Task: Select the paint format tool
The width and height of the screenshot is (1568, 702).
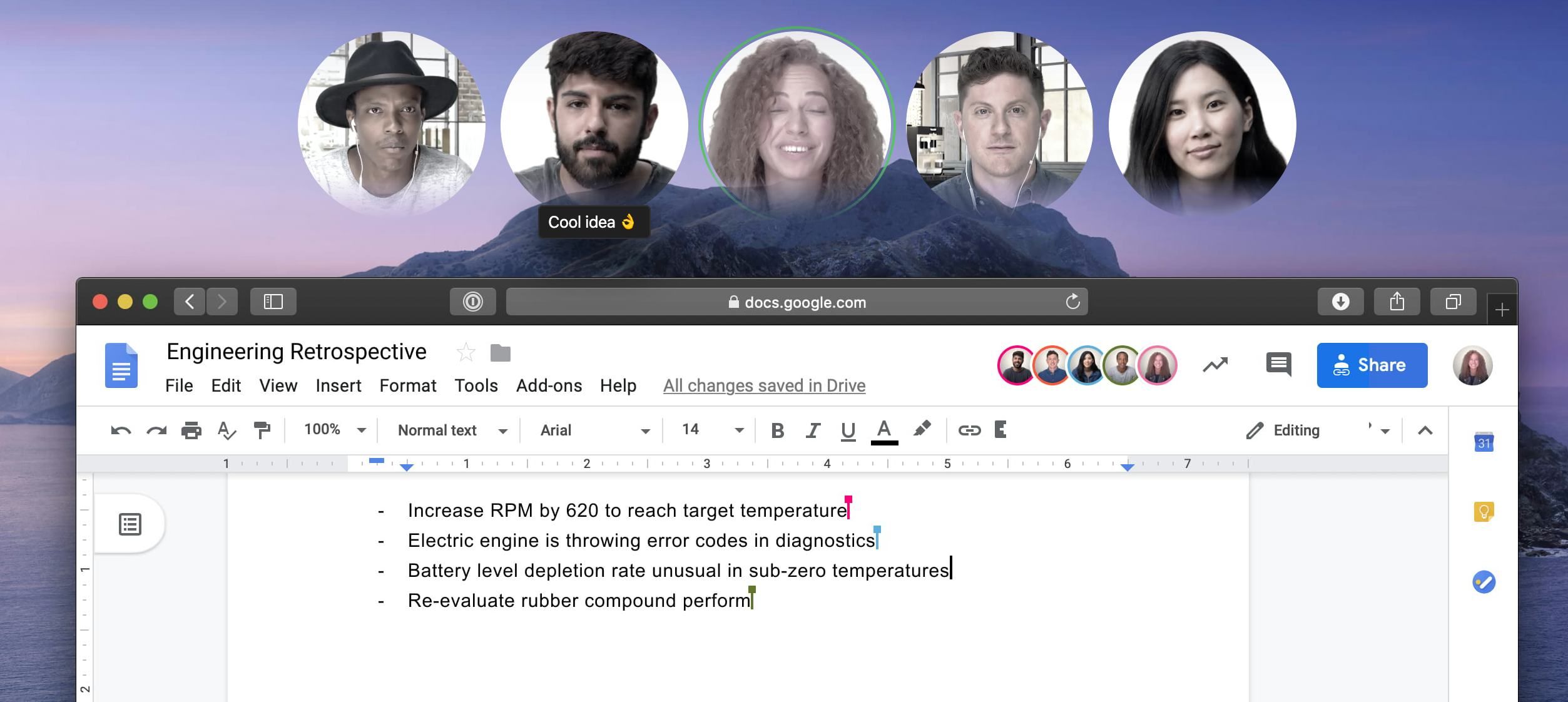Action: click(x=263, y=430)
